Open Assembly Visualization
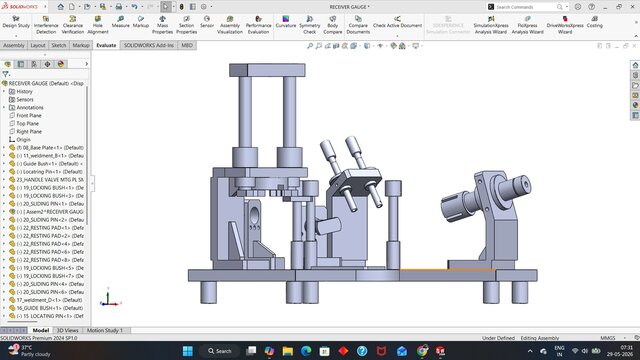The width and height of the screenshot is (640, 360). (230, 25)
